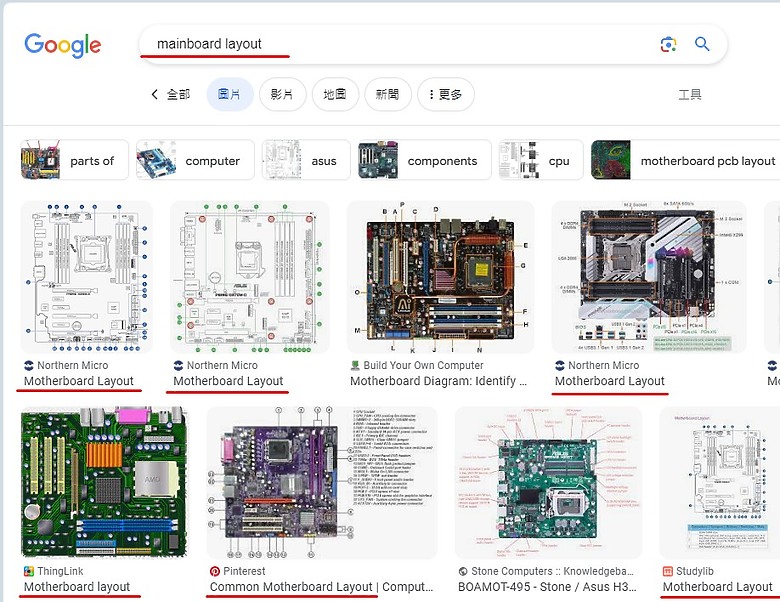Click the Google logo
The image size is (780, 602).
(63, 45)
